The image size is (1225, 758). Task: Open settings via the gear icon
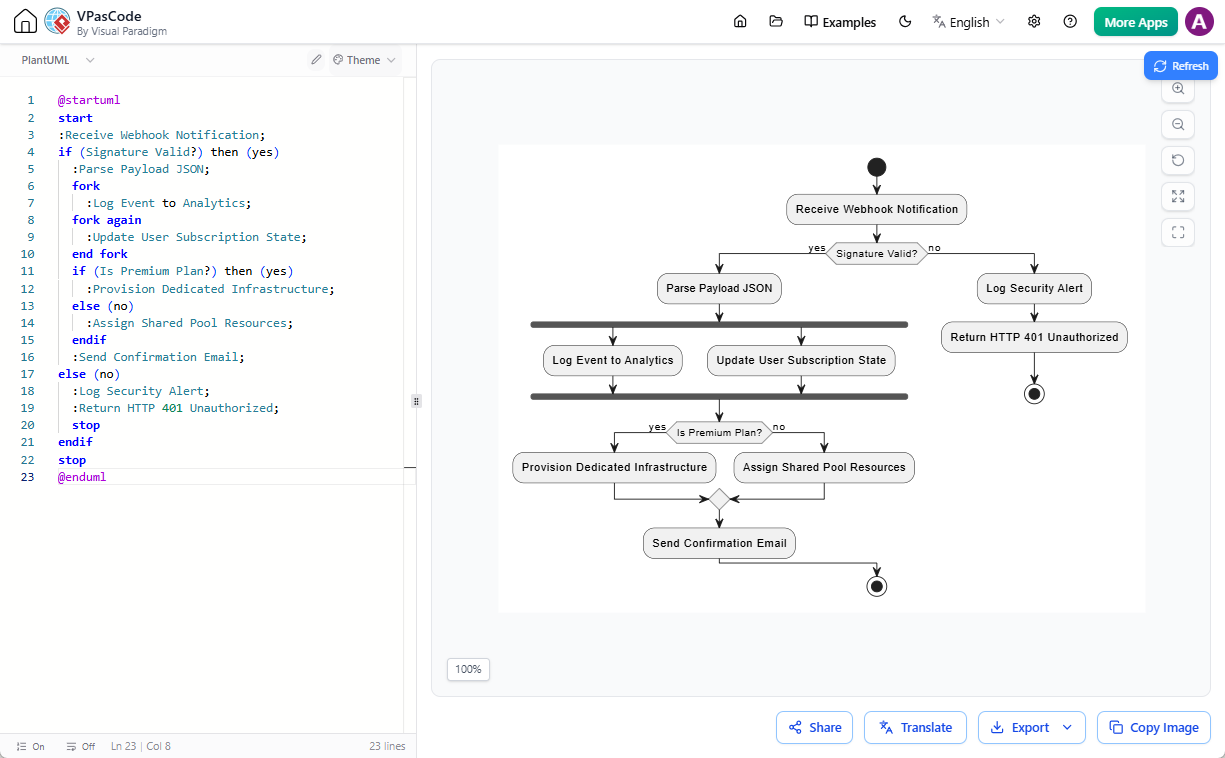tap(1034, 22)
